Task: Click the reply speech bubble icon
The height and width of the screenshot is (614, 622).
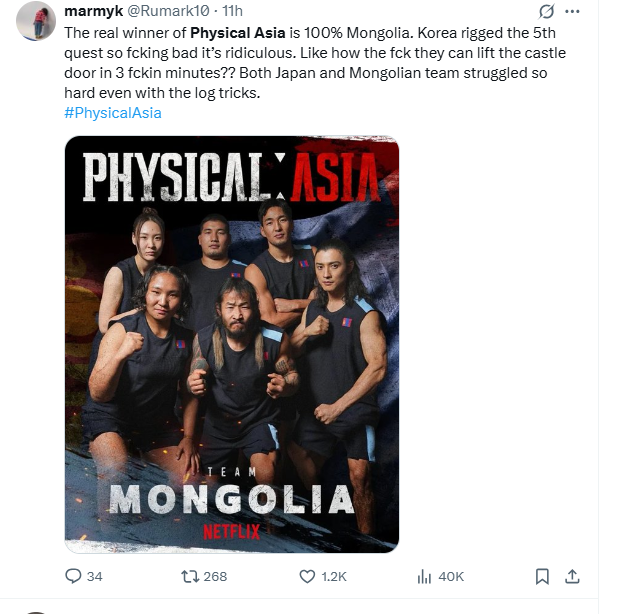Action: pyautogui.click(x=73, y=576)
